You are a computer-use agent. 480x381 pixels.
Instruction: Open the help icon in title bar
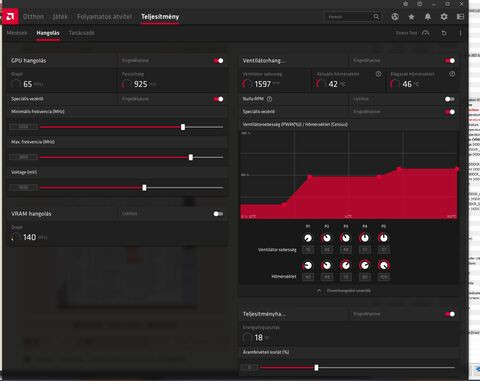[x=420, y=4]
